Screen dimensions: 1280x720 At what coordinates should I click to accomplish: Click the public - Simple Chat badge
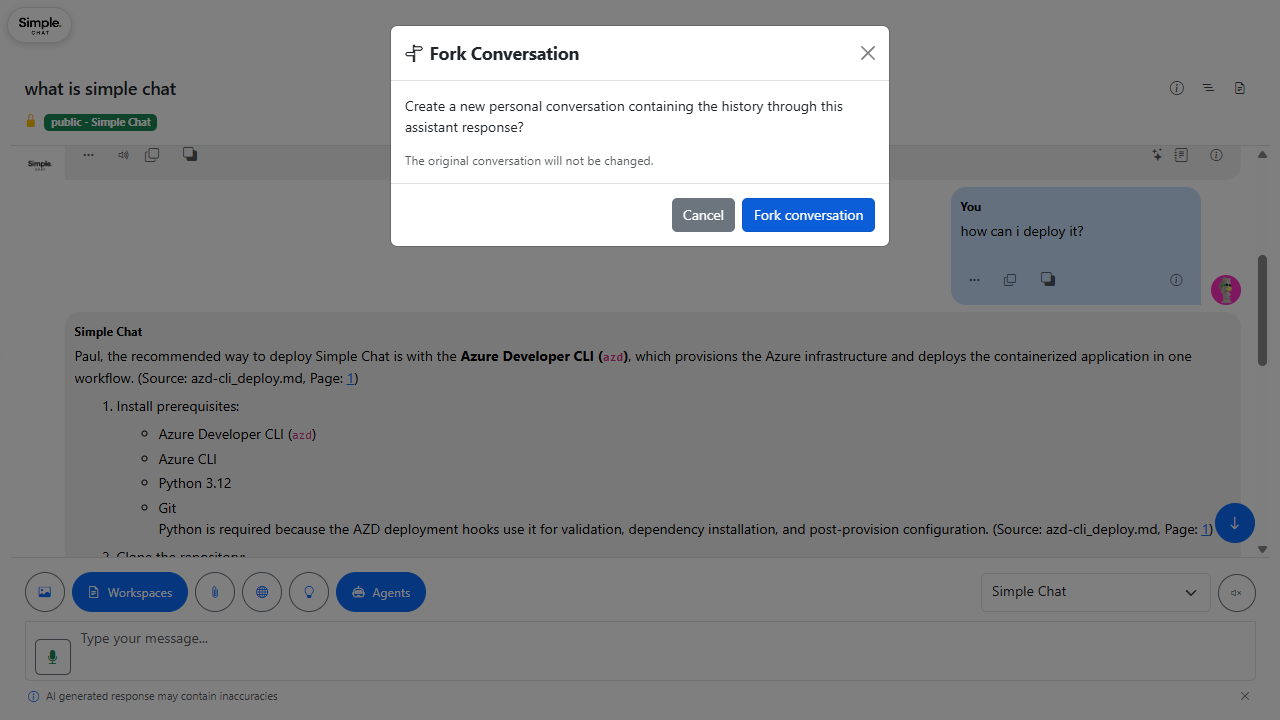tap(100, 122)
